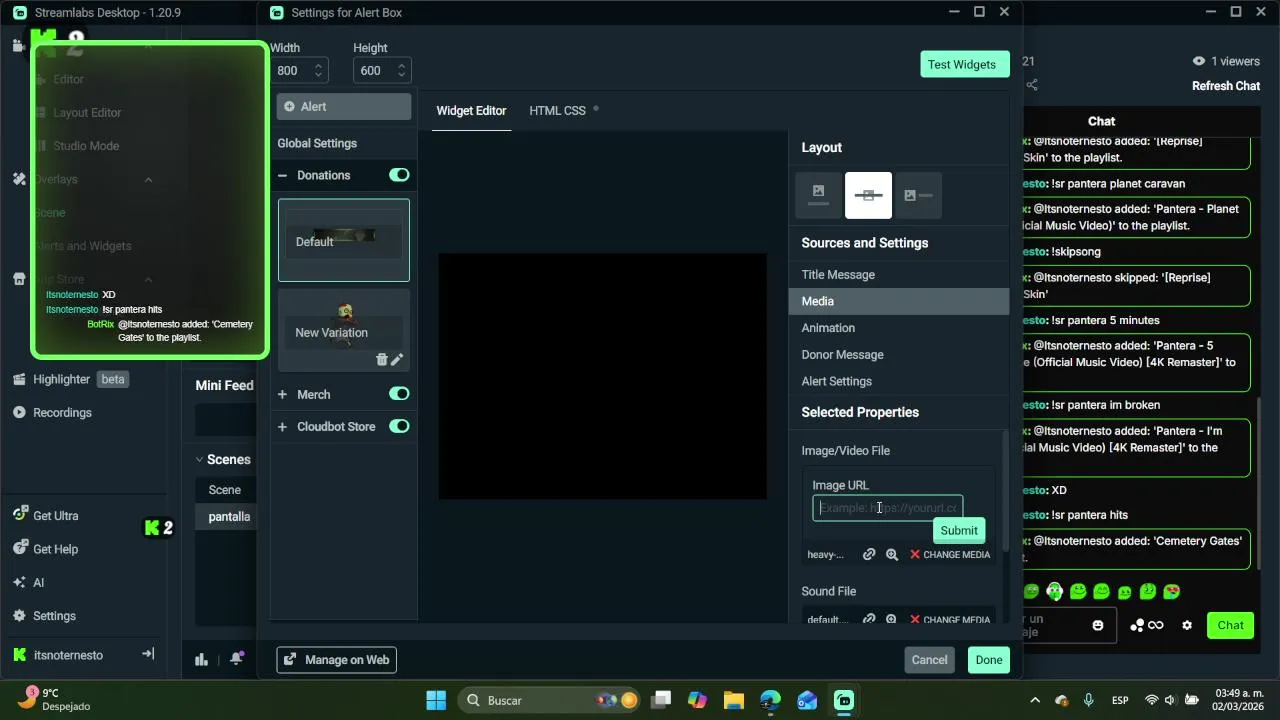Click the heart-eyes emote in chat
Screen dimensions: 1280x720
1172,592
